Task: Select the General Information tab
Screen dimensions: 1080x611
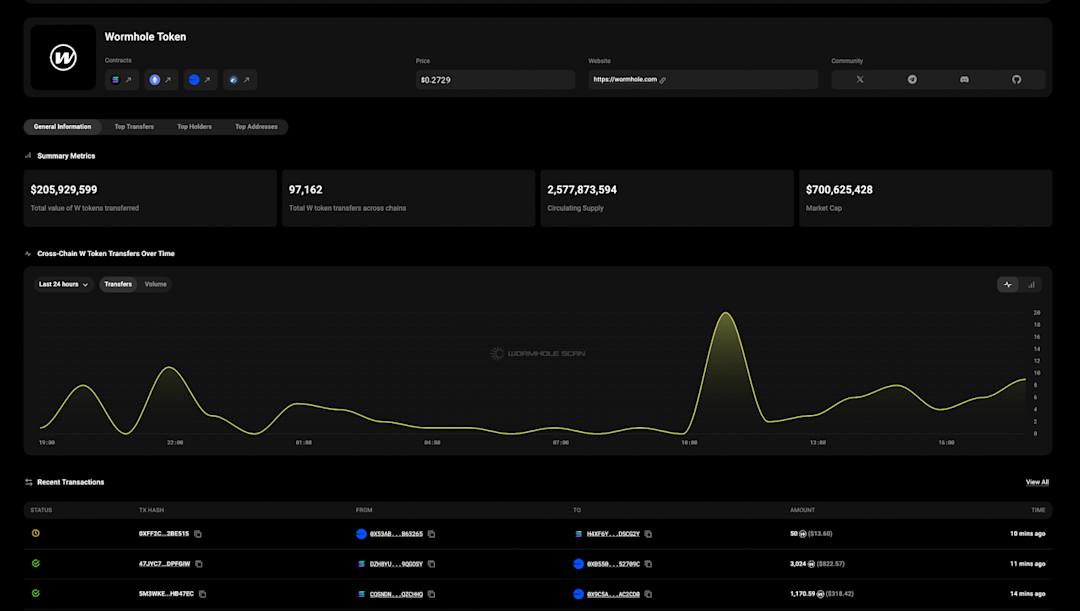Action: tap(63, 127)
